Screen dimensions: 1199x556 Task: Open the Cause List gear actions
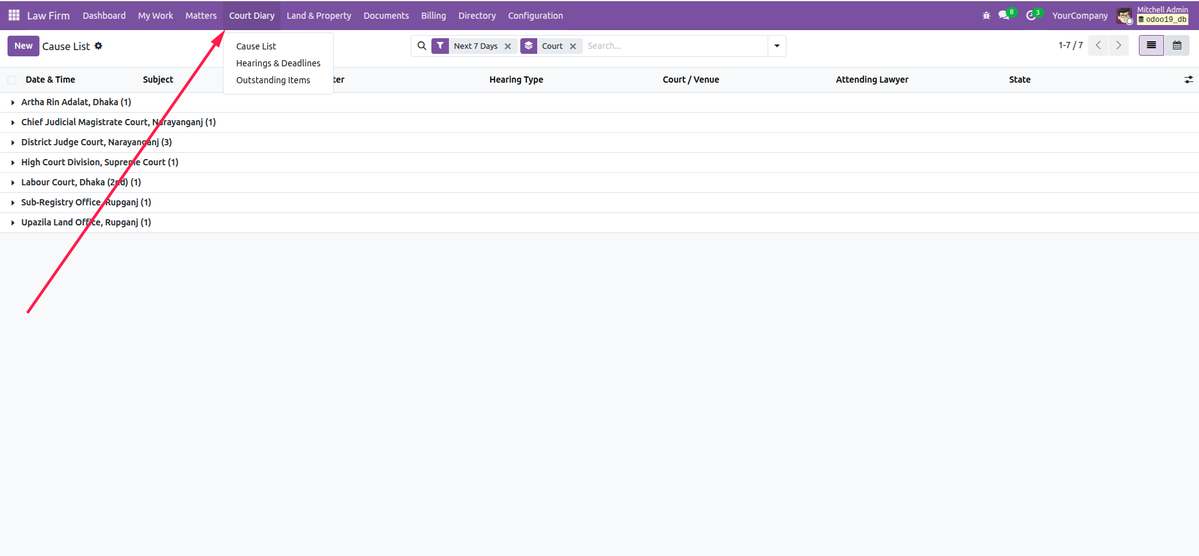pos(99,46)
